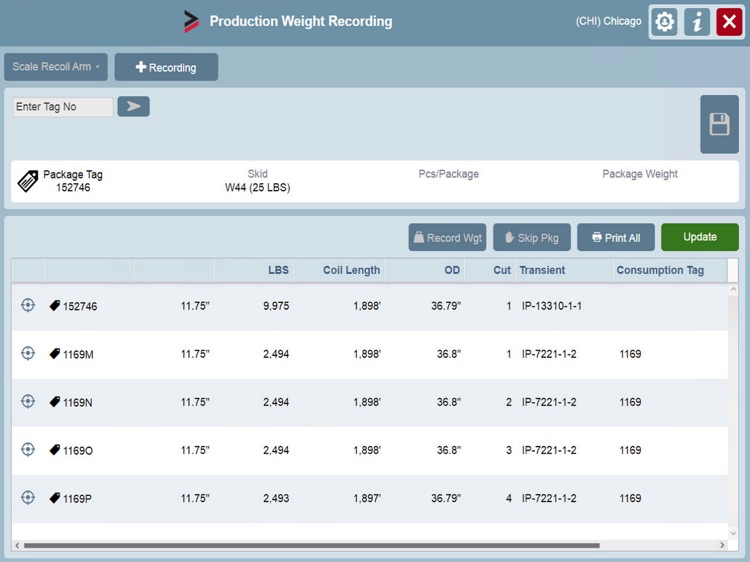Image resolution: width=750 pixels, height=562 pixels.
Task: Close the Production Weight Recording window
Action: pos(729,22)
